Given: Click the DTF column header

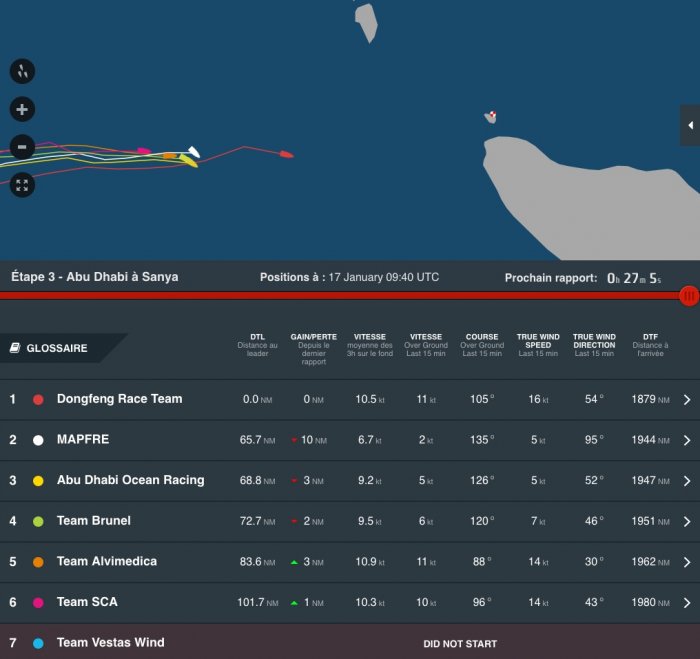Looking at the screenshot, I should [650, 345].
